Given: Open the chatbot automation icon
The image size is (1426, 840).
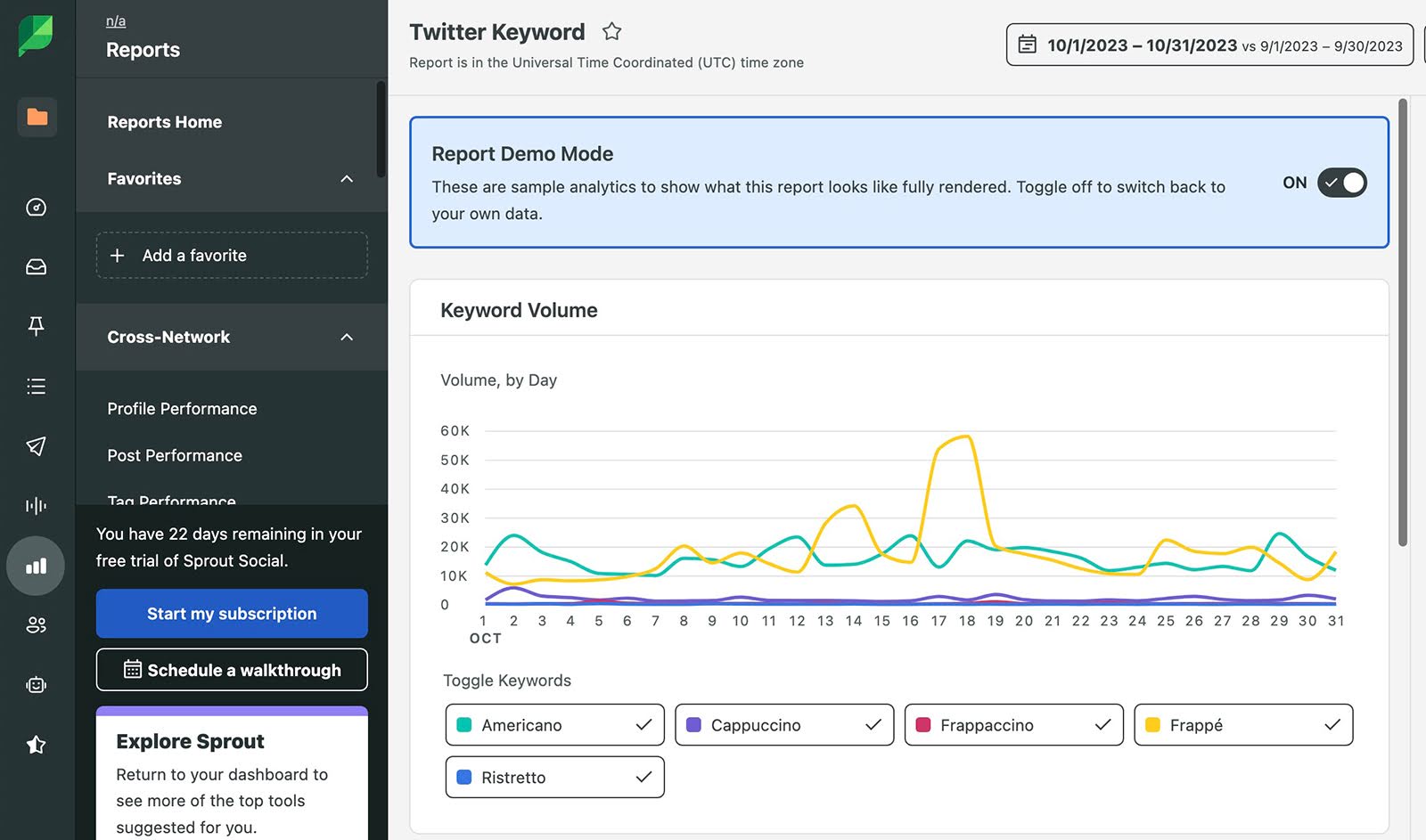Looking at the screenshot, I should [36, 684].
